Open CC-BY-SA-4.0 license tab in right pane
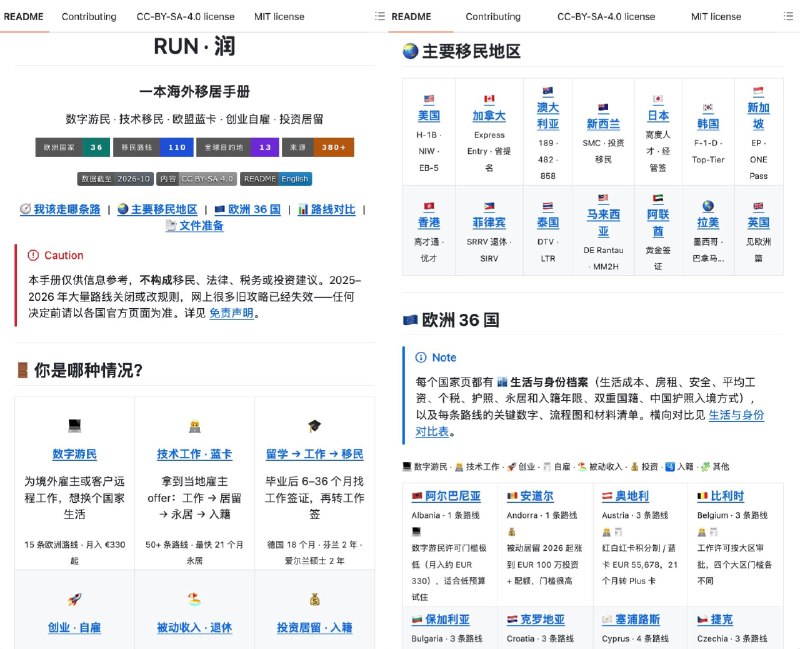 pyautogui.click(x=606, y=16)
